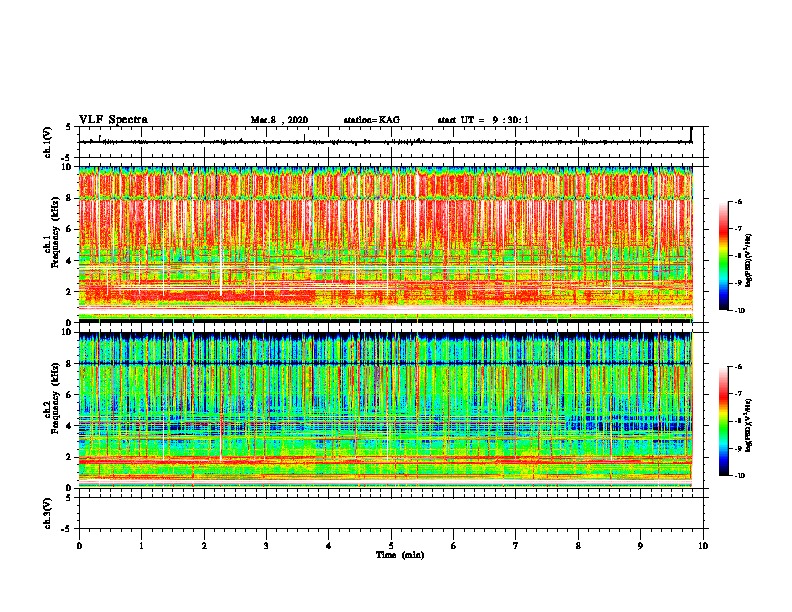Click inside the ch.1 spectrogram panel
Image resolution: width=792 pixels, height=612 pixels.
386,244
